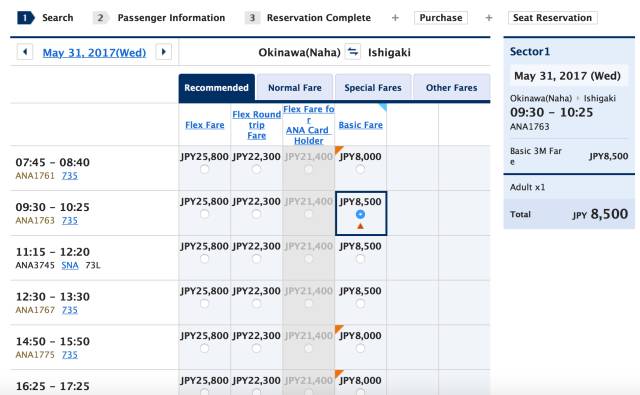Click Sector1 heading in summary panel

point(530,51)
